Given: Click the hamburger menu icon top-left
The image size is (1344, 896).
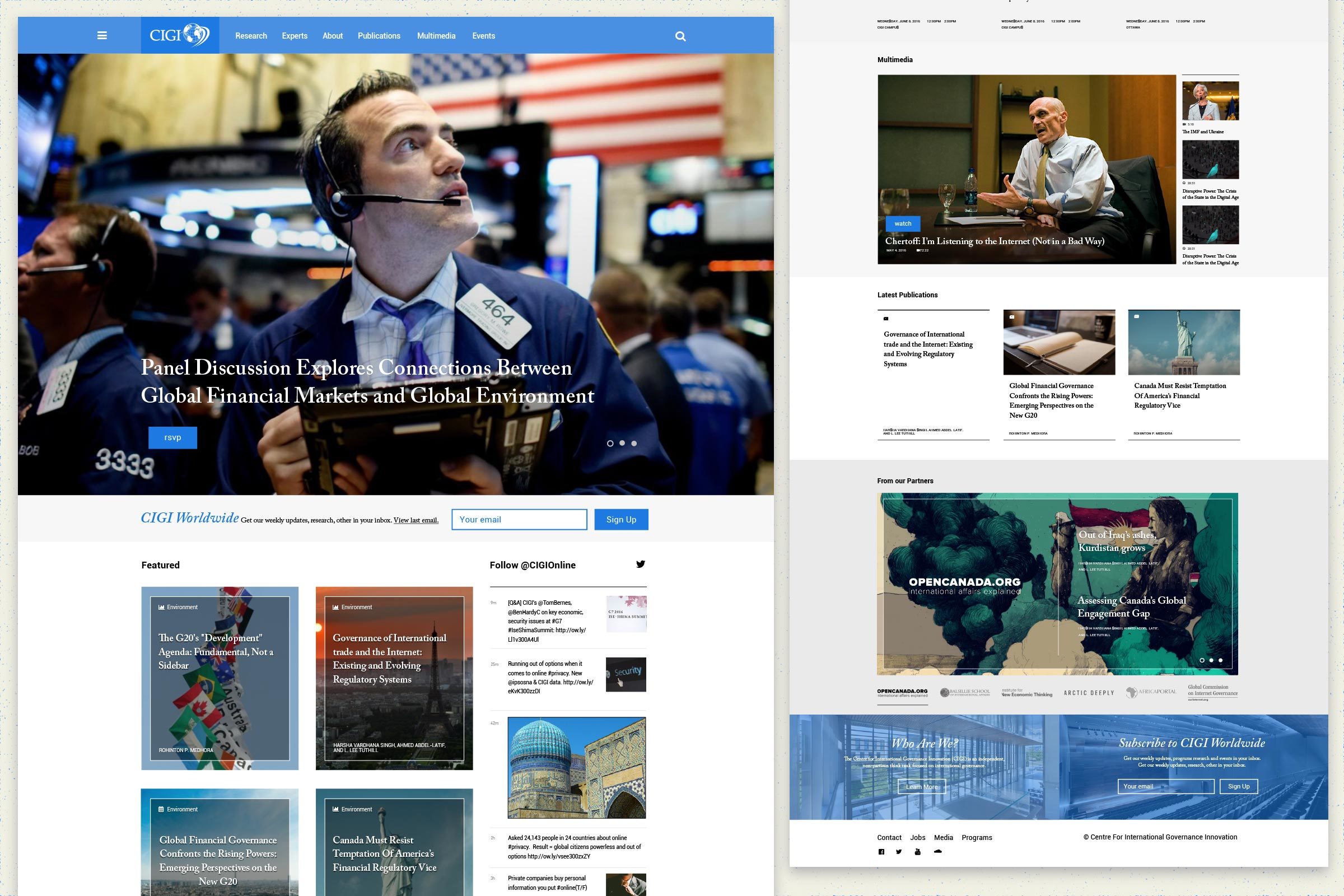Looking at the screenshot, I should (x=102, y=35).
